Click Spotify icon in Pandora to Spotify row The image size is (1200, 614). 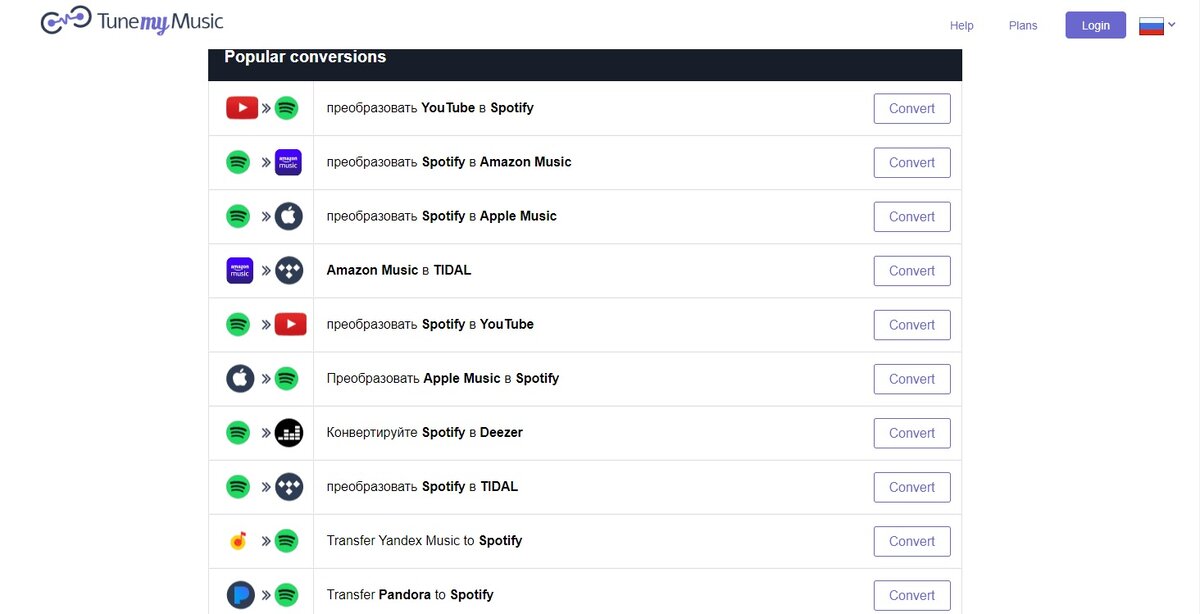pos(287,594)
